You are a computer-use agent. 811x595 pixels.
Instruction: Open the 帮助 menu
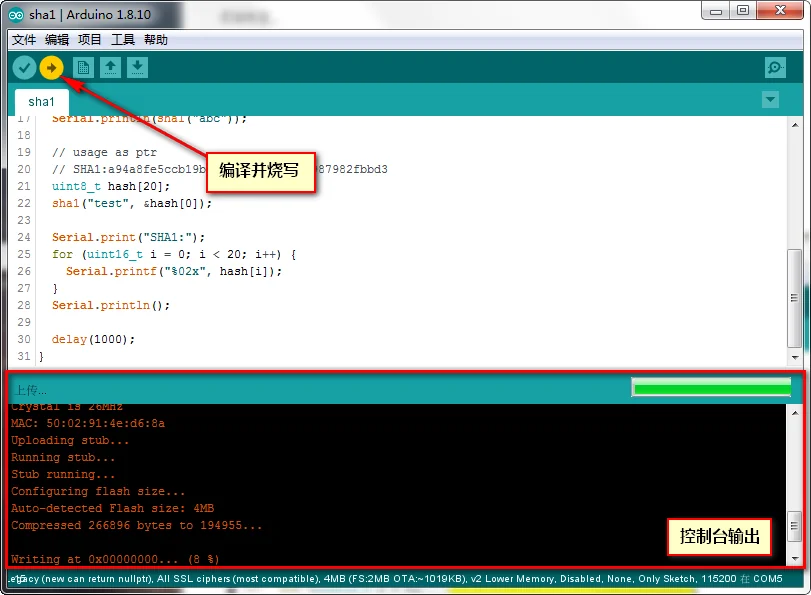156,40
